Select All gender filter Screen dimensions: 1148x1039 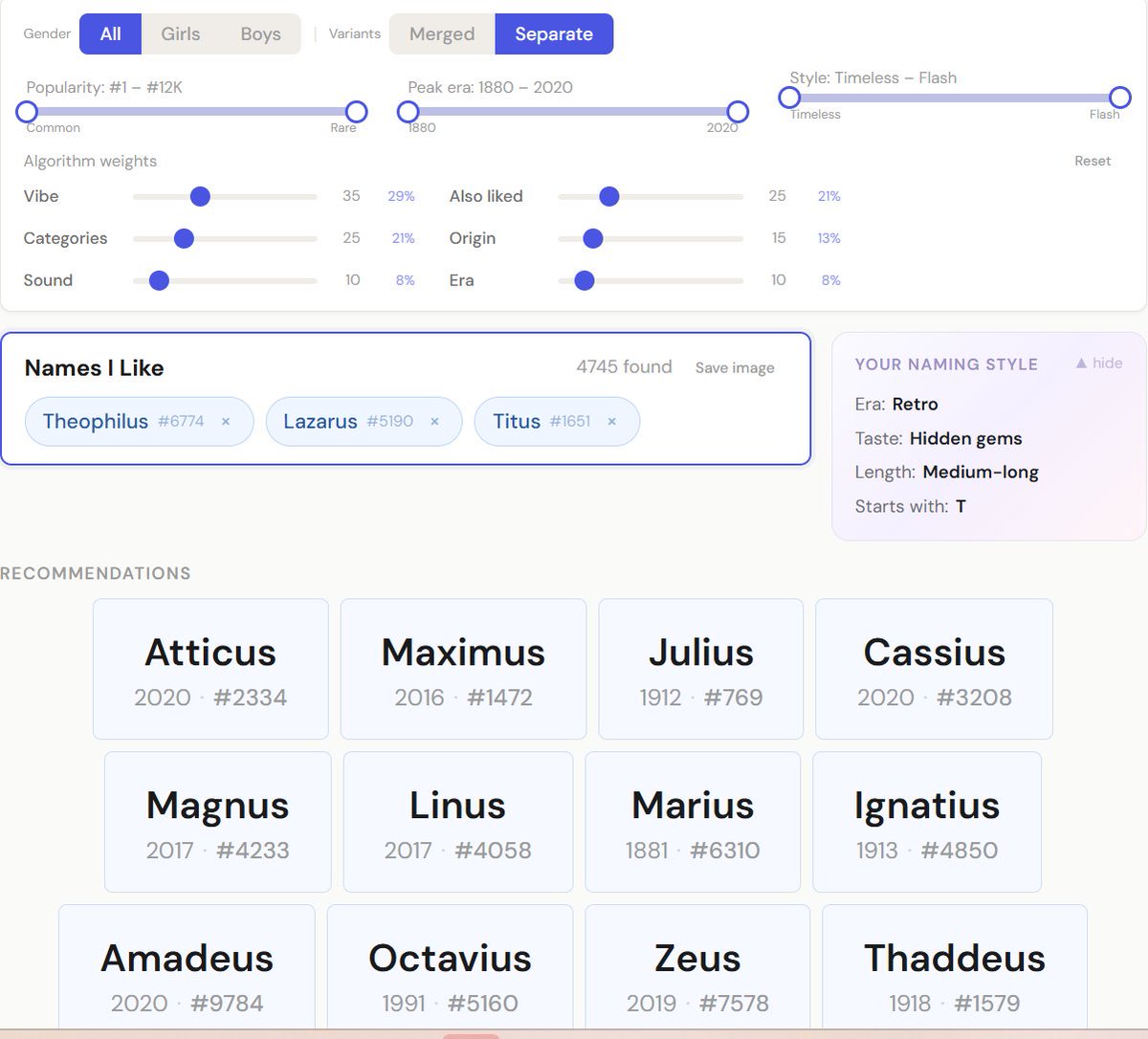111,34
